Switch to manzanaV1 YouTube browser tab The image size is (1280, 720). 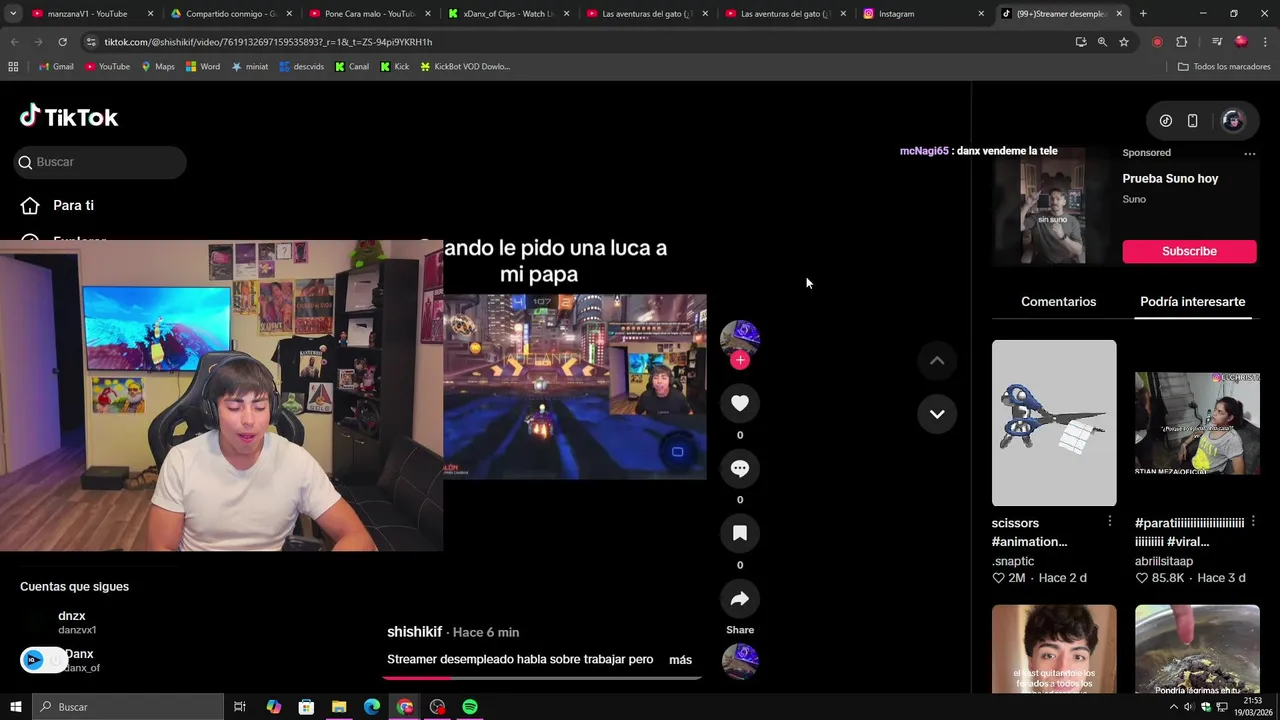click(x=90, y=14)
